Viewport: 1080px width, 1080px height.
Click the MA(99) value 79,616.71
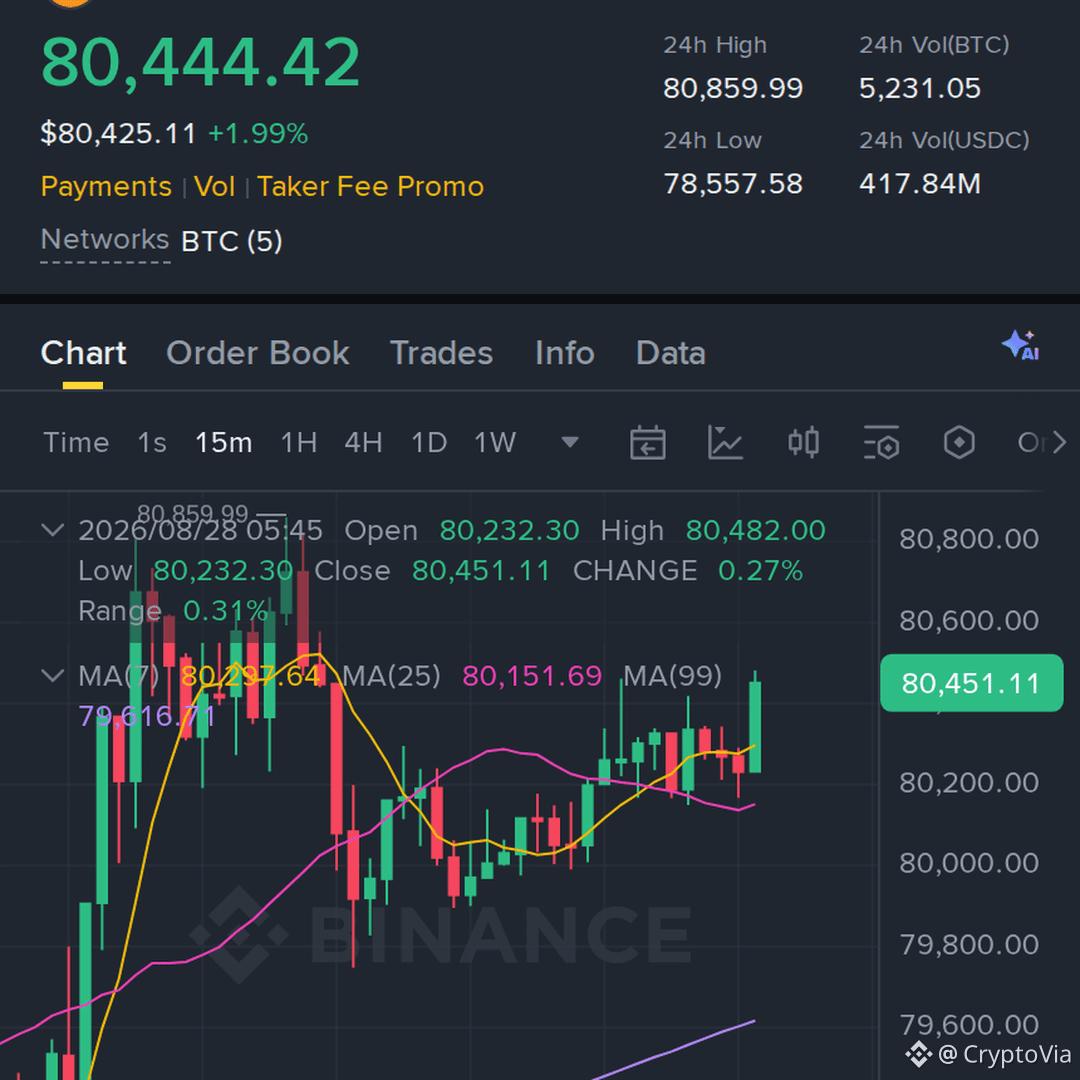click(x=147, y=716)
